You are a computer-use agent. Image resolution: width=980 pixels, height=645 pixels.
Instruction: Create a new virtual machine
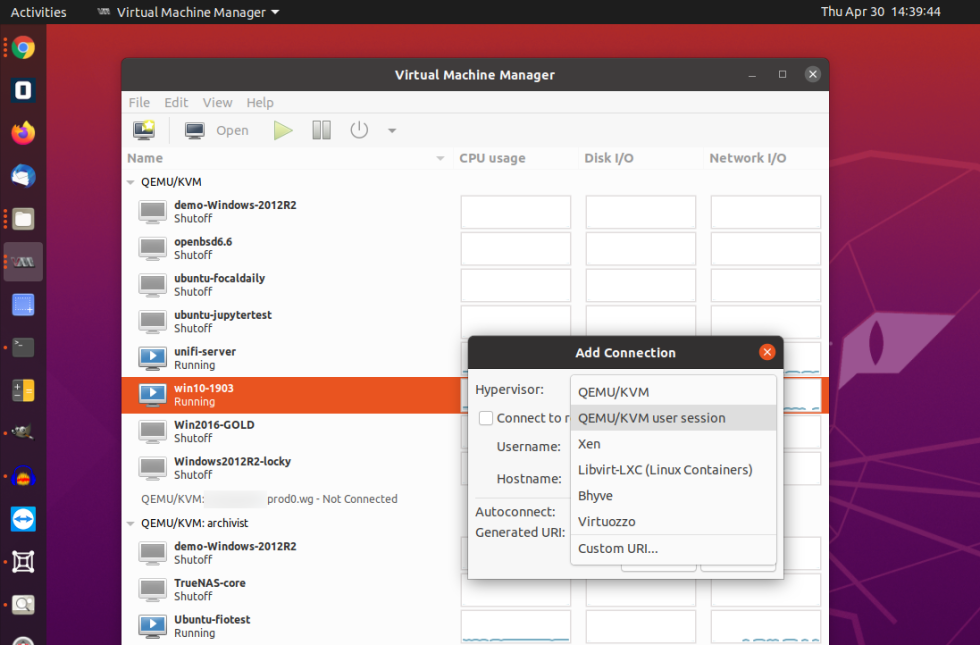click(142, 130)
